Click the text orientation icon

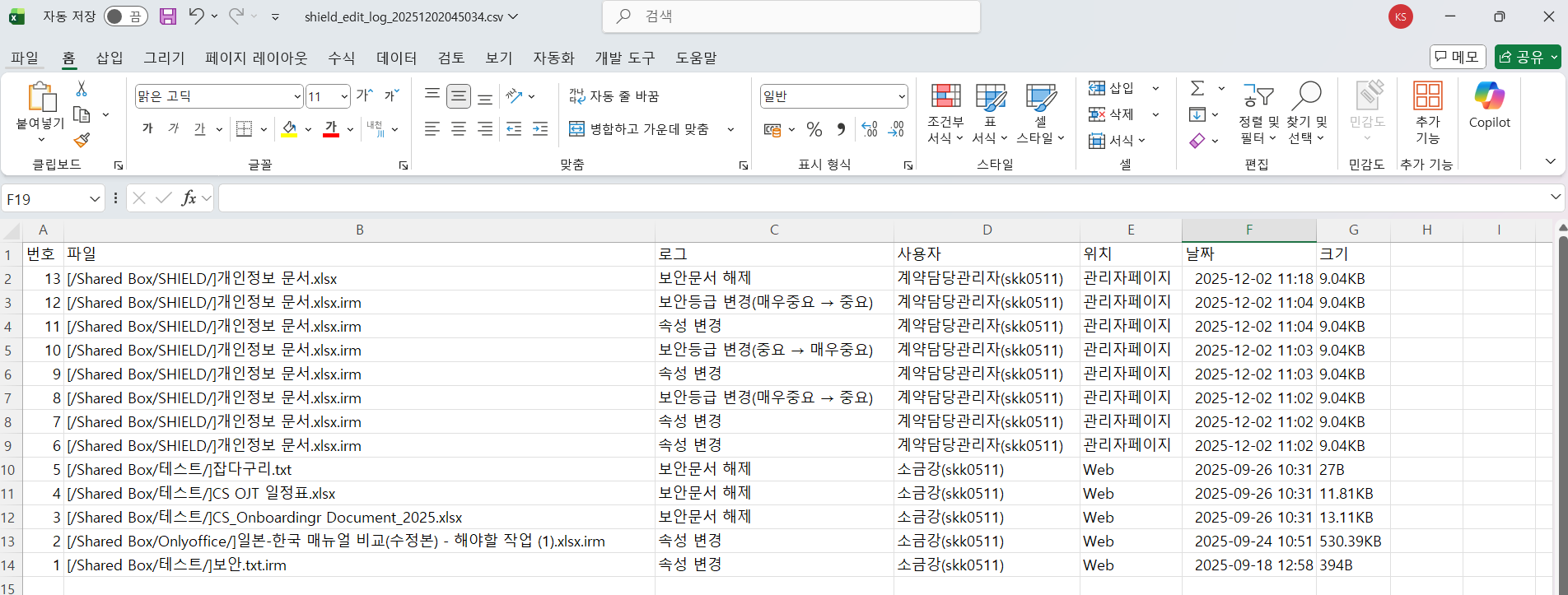515,96
